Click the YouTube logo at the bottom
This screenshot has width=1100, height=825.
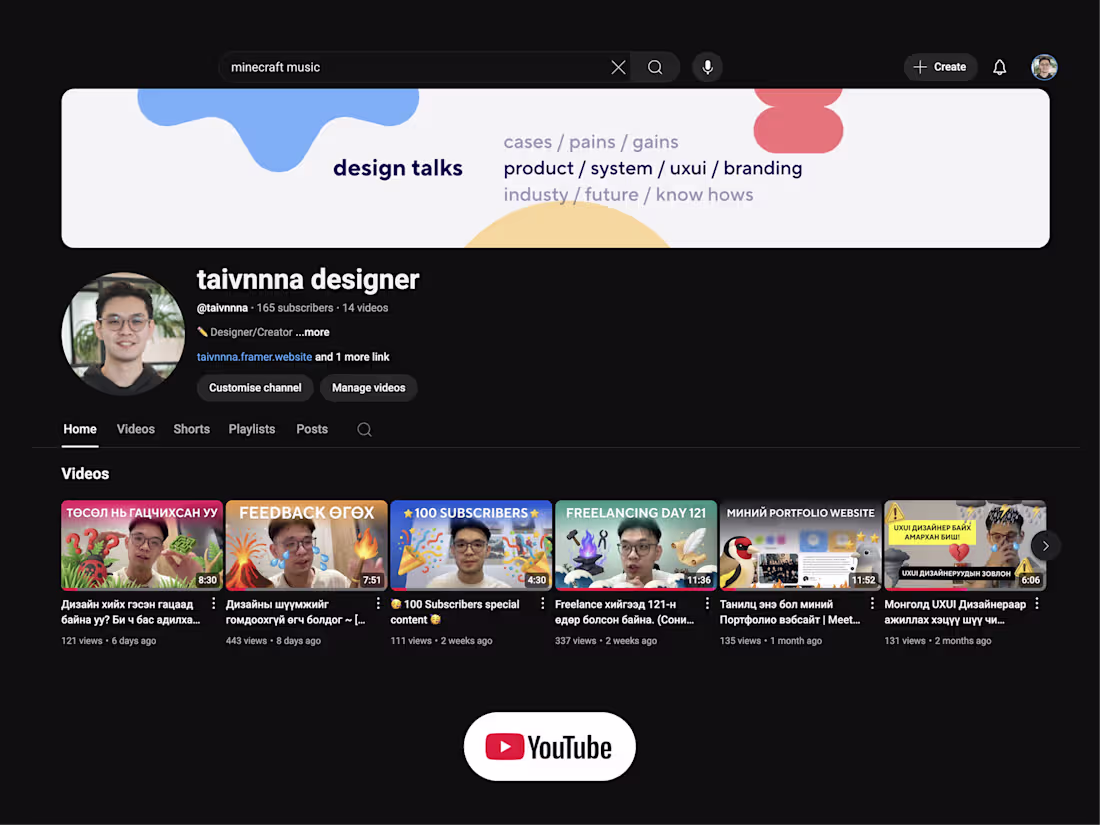pyautogui.click(x=549, y=746)
